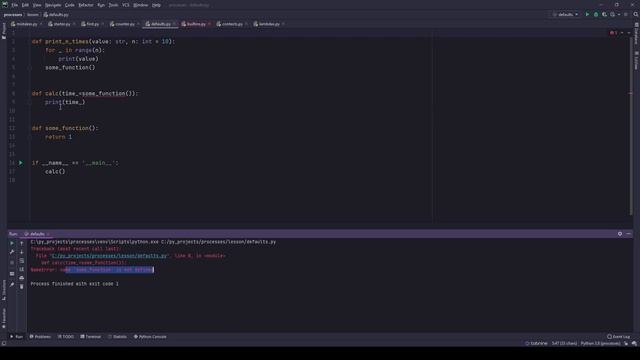
Task: Open the Window menu
Action: (x=141, y=5)
